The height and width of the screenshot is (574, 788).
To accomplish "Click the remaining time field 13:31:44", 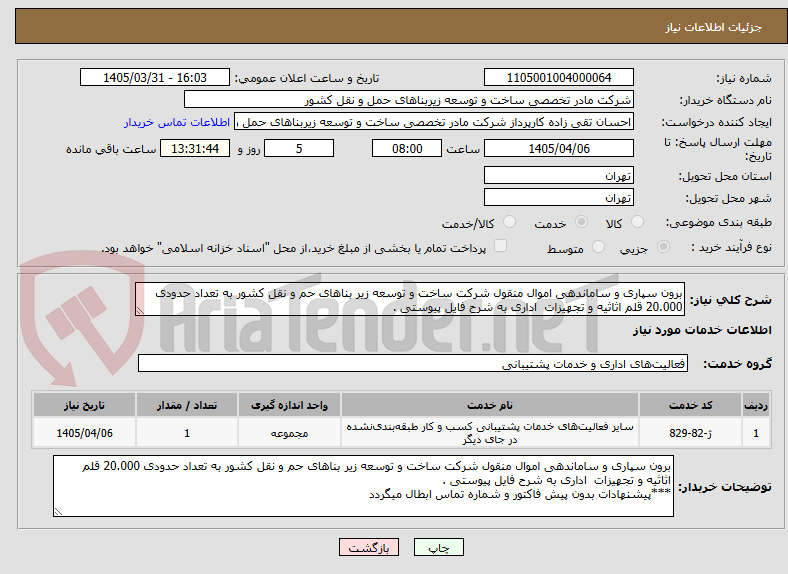I will [x=195, y=149].
